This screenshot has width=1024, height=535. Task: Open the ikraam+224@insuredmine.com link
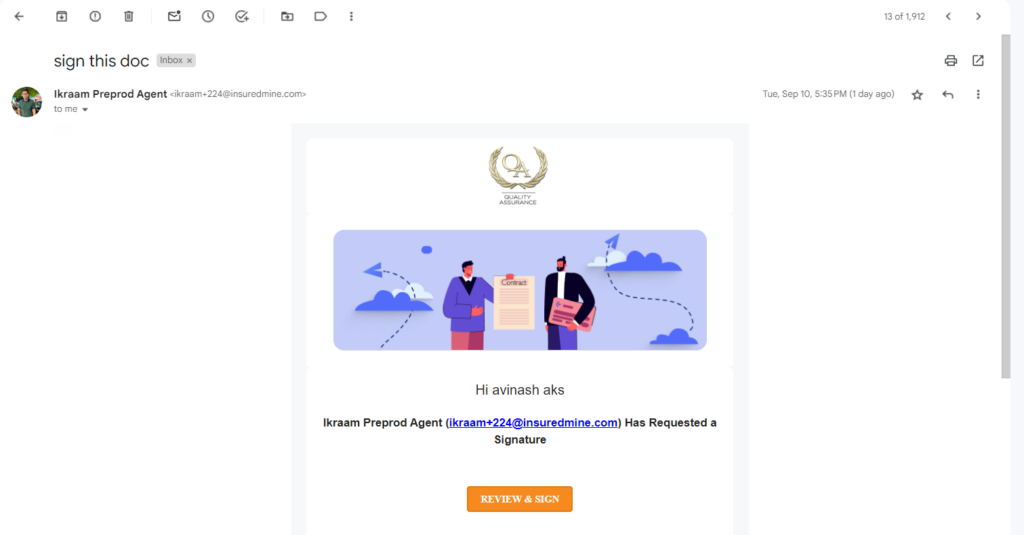click(x=534, y=423)
